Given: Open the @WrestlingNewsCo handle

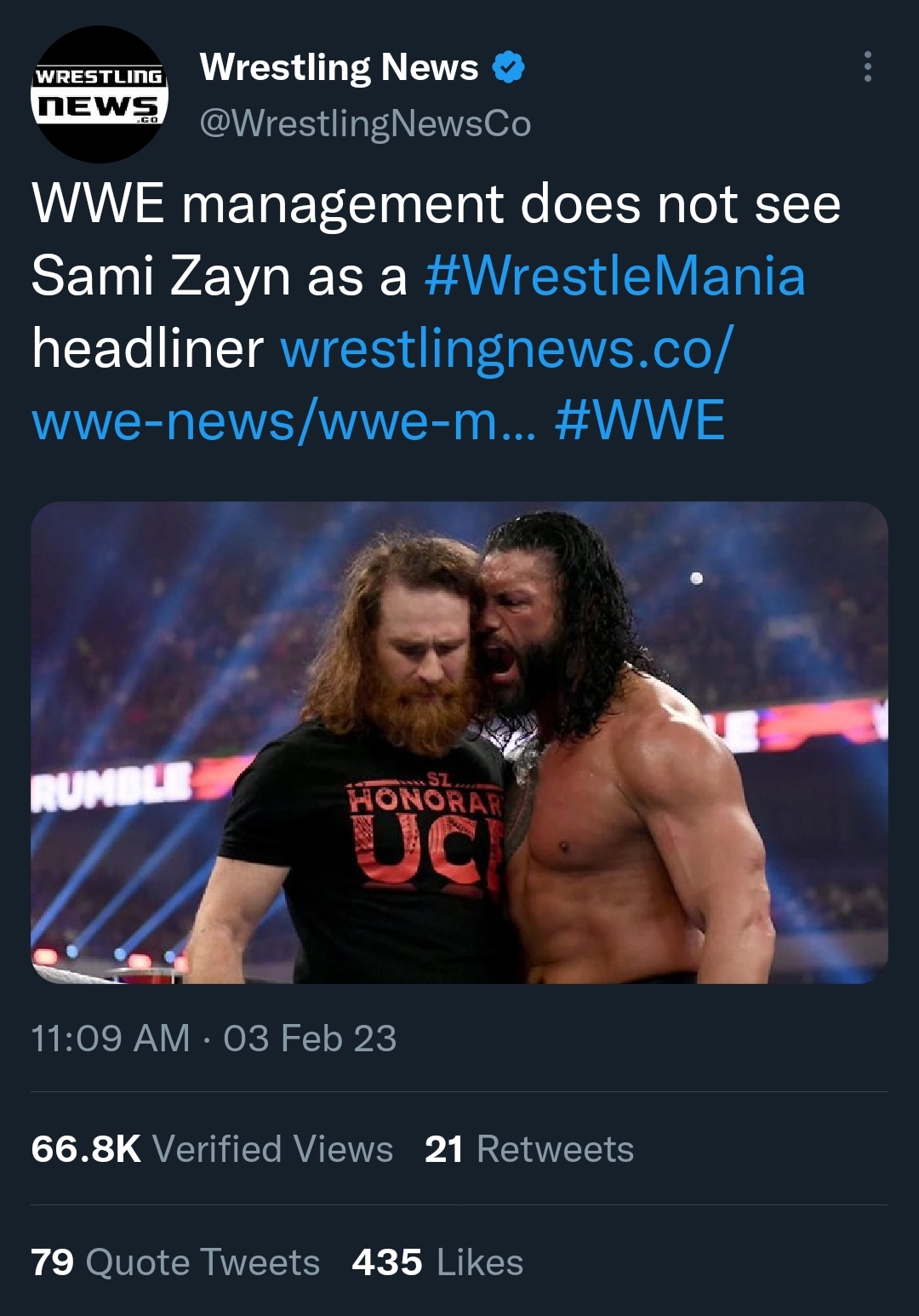Looking at the screenshot, I should point(365,123).
